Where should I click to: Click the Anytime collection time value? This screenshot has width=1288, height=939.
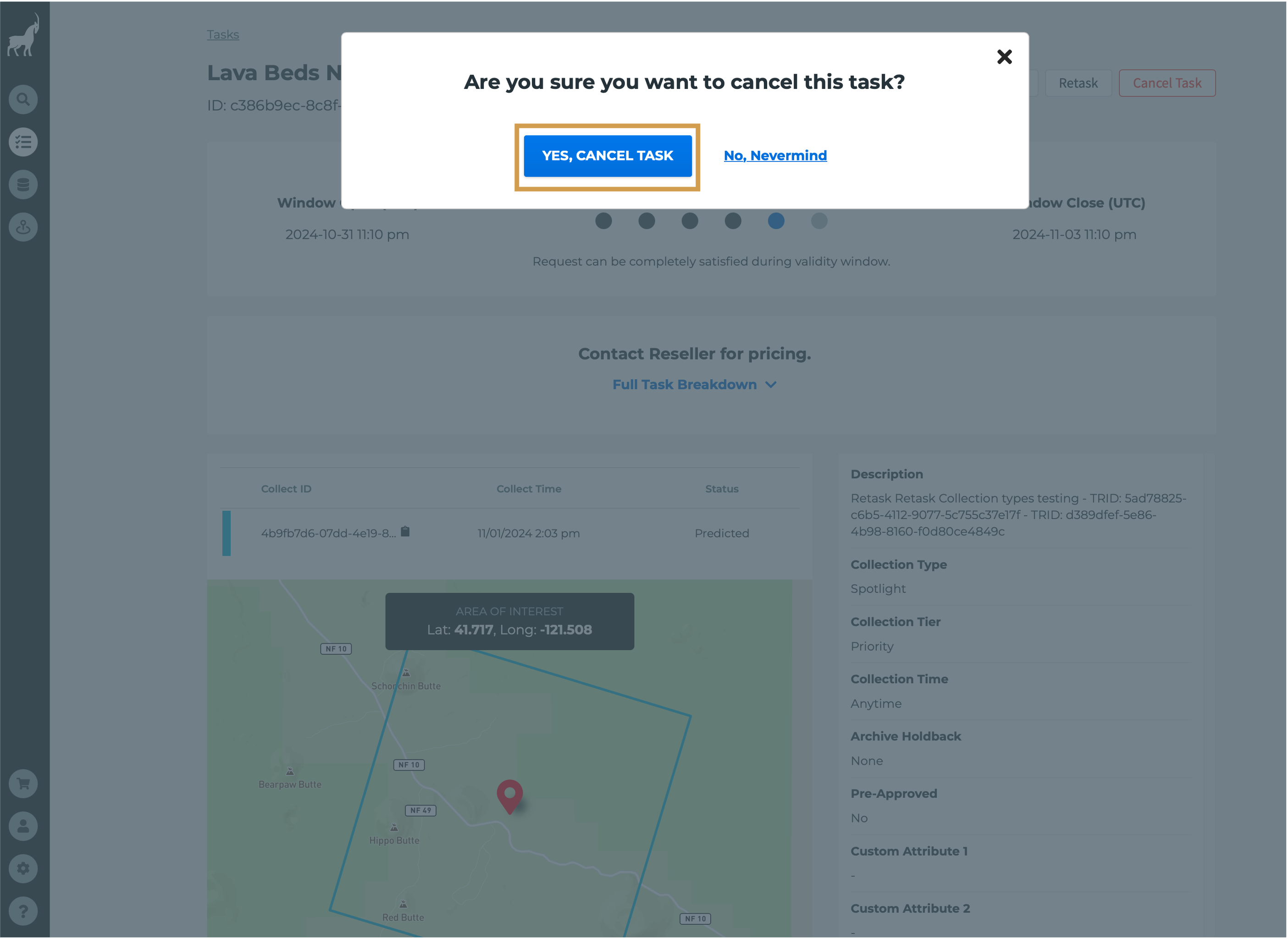click(876, 704)
